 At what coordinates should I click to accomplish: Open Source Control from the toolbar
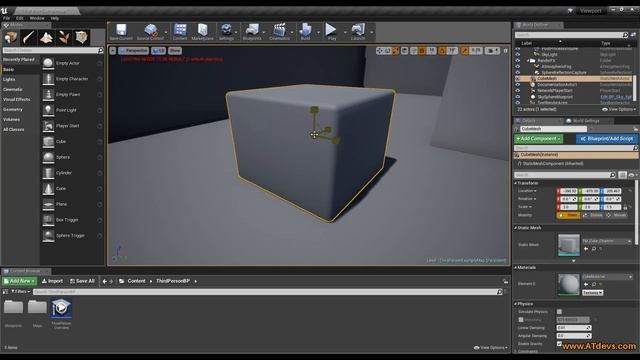[x=150, y=32]
